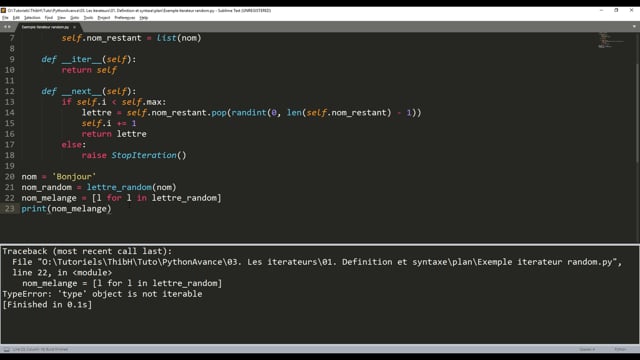The image size is (640, 360).
Task: Click the 'if self.i < self.max:' line
Action: click(114, 102)
